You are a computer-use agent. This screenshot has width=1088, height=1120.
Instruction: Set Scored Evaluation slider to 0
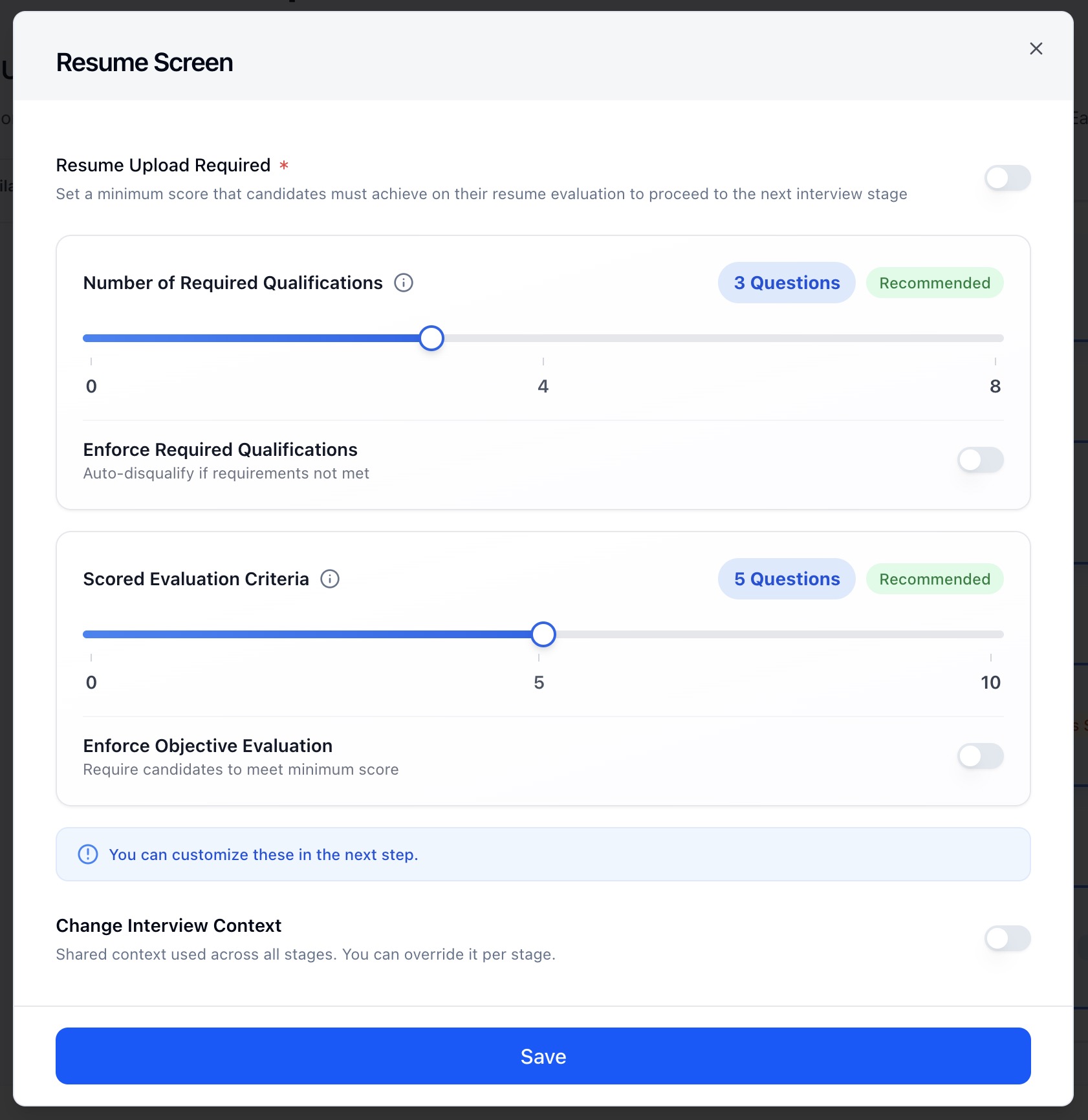tap(91, 634)
